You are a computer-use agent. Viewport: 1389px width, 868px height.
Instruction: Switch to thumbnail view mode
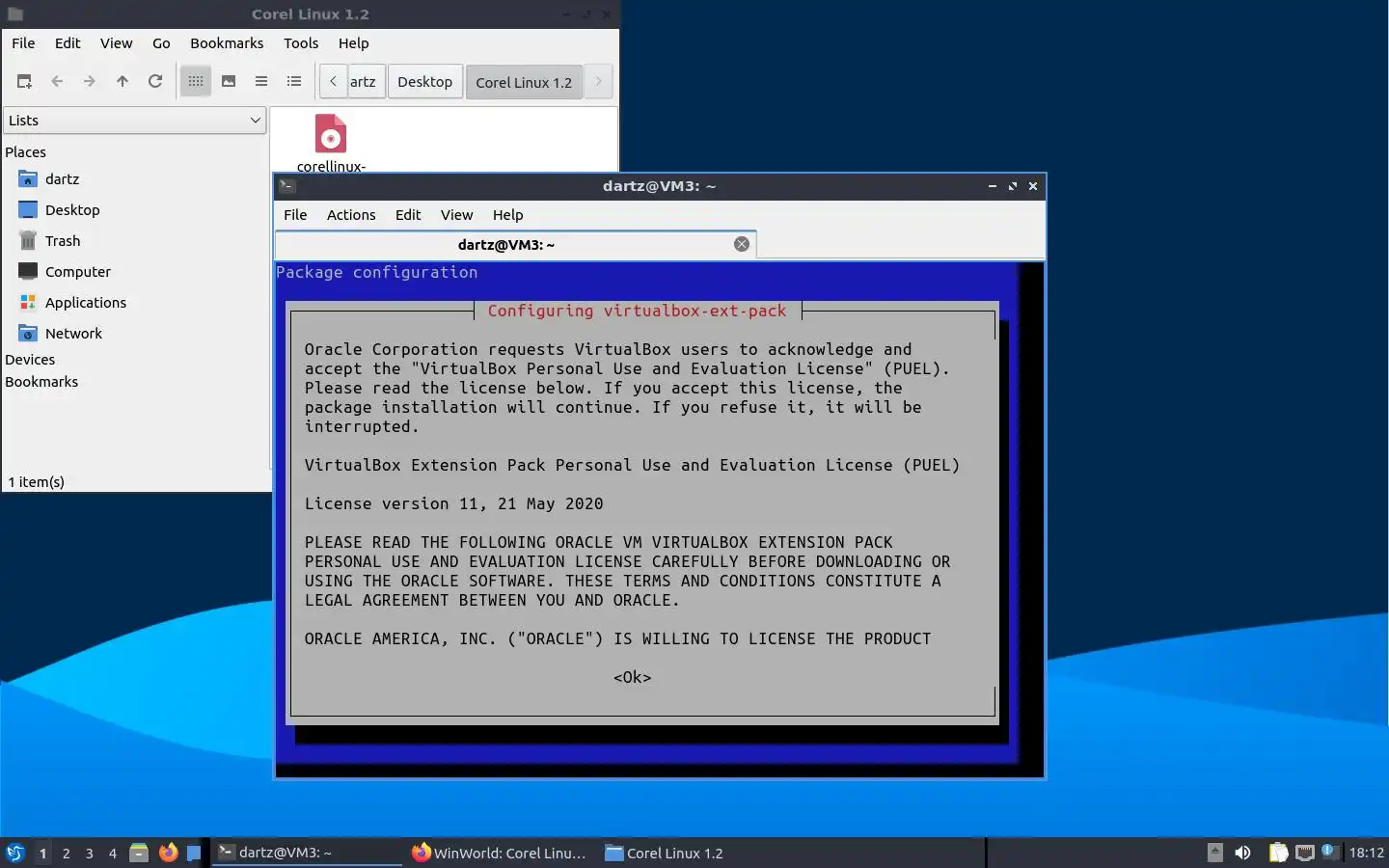tap(229, 82)
